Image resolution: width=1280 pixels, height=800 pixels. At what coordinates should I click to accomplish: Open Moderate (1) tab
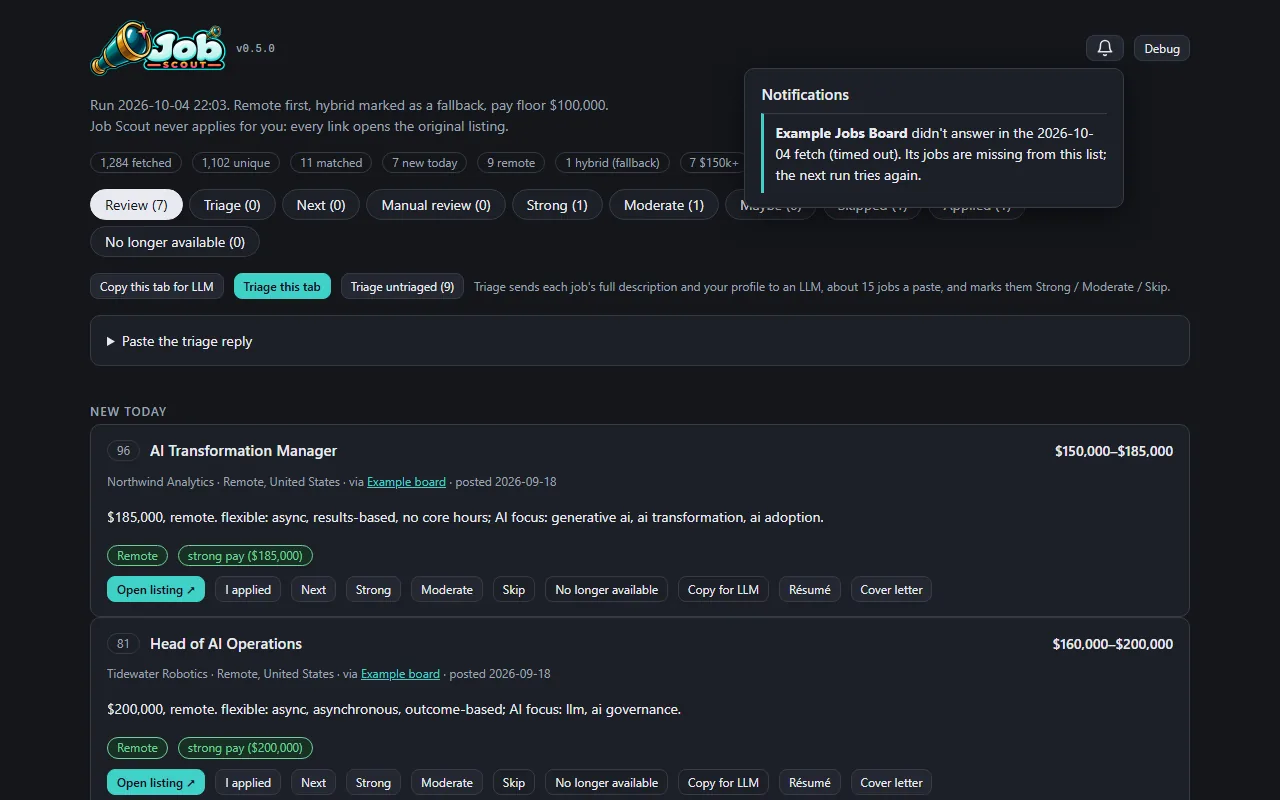click(664, 205)
